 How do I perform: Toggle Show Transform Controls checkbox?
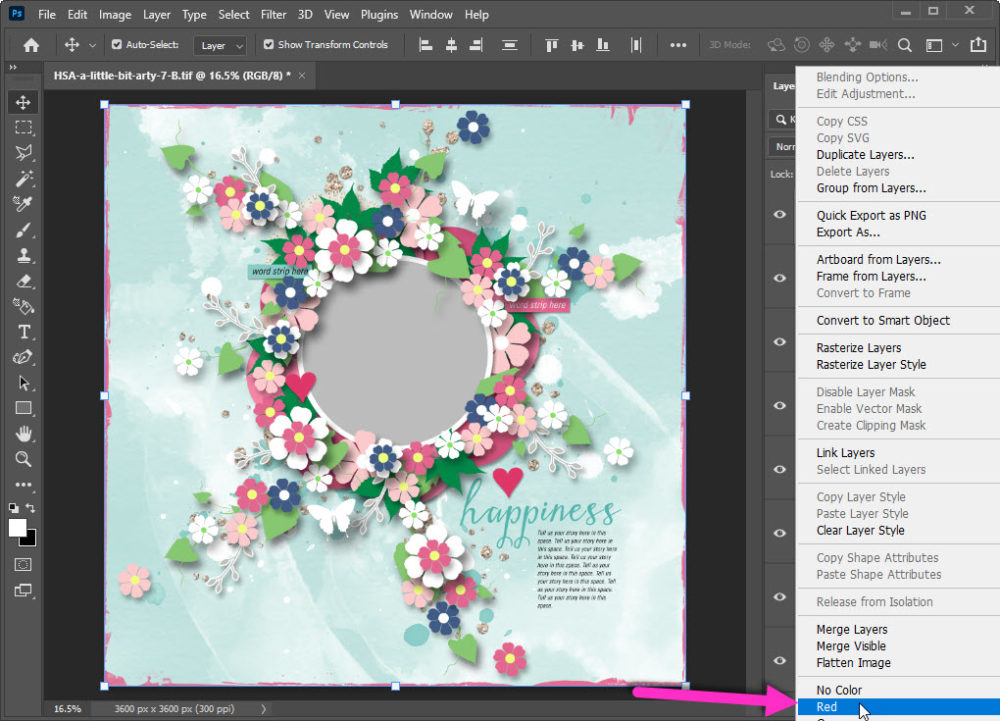point(268,45)
